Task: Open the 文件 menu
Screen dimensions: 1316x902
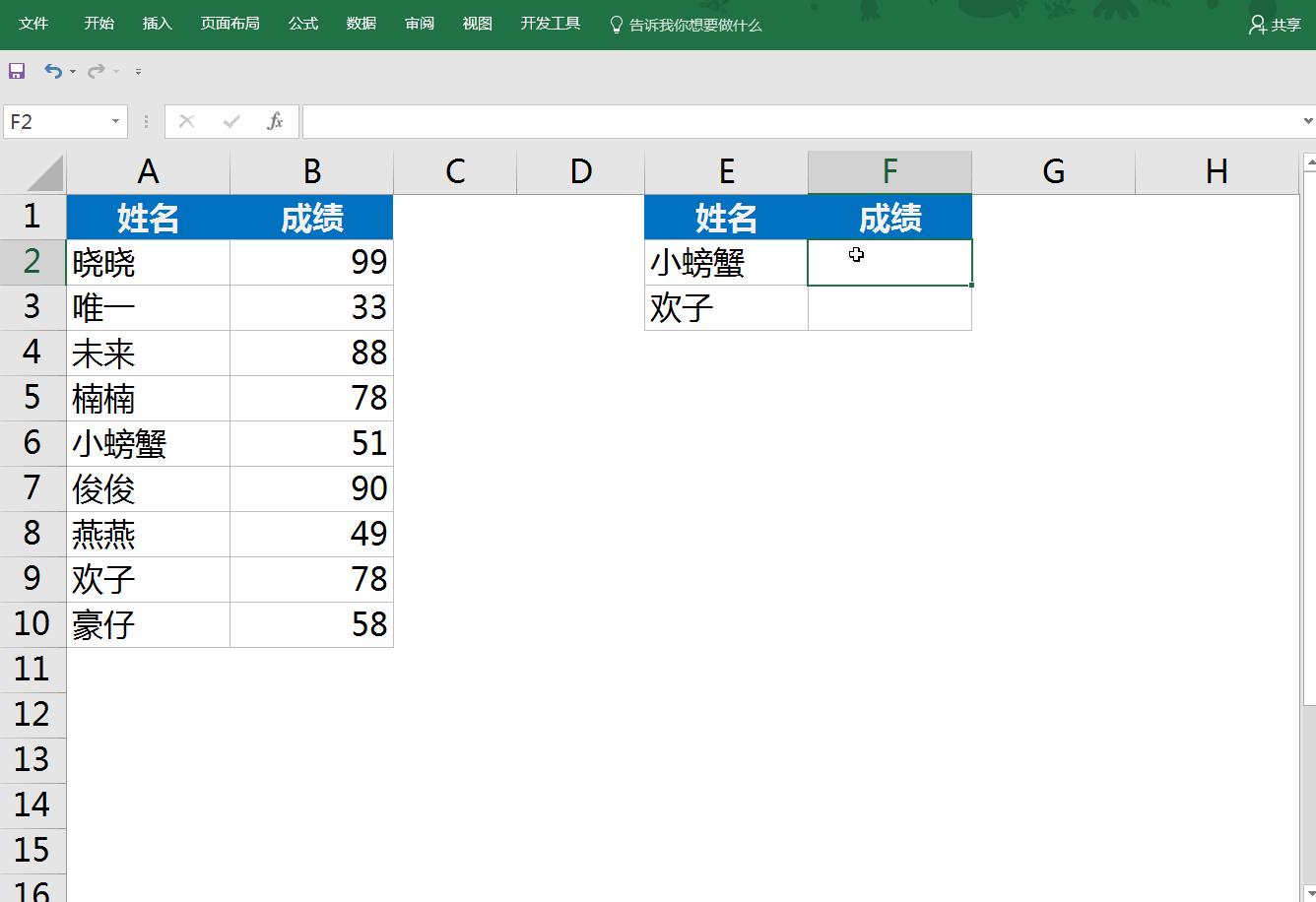Action: click(33, 24)
